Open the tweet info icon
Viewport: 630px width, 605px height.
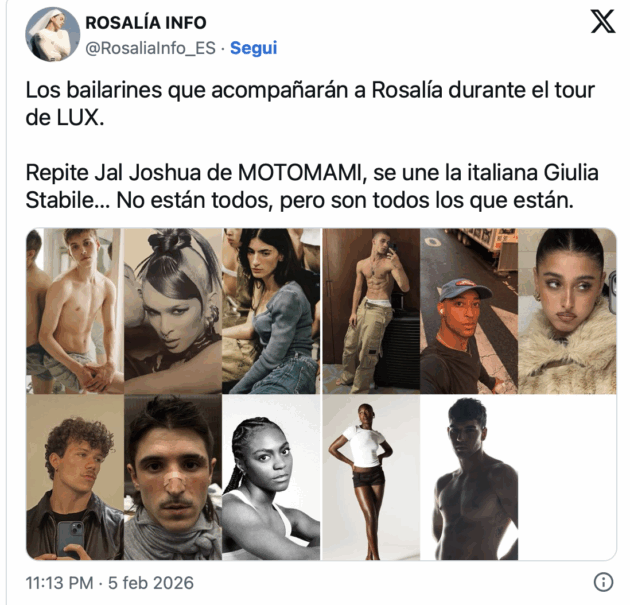tap(603, 582)
